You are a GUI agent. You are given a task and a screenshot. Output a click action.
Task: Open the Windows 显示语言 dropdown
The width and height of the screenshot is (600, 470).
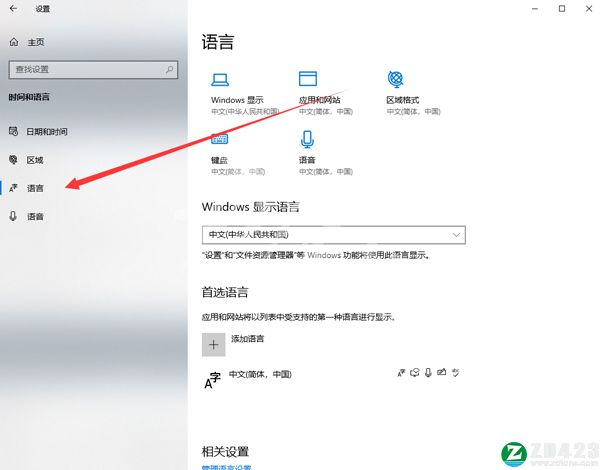tap(334, 235)
